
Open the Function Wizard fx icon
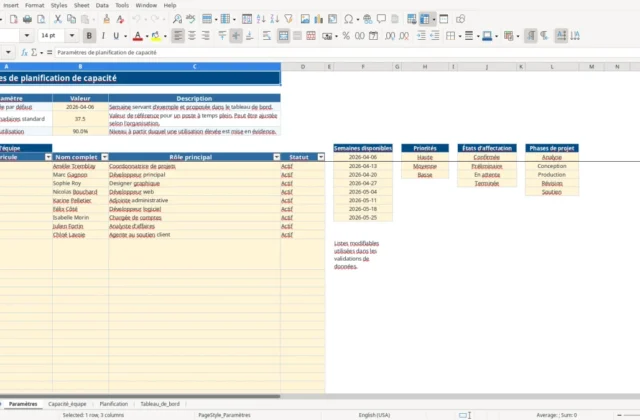coord(24,52)
